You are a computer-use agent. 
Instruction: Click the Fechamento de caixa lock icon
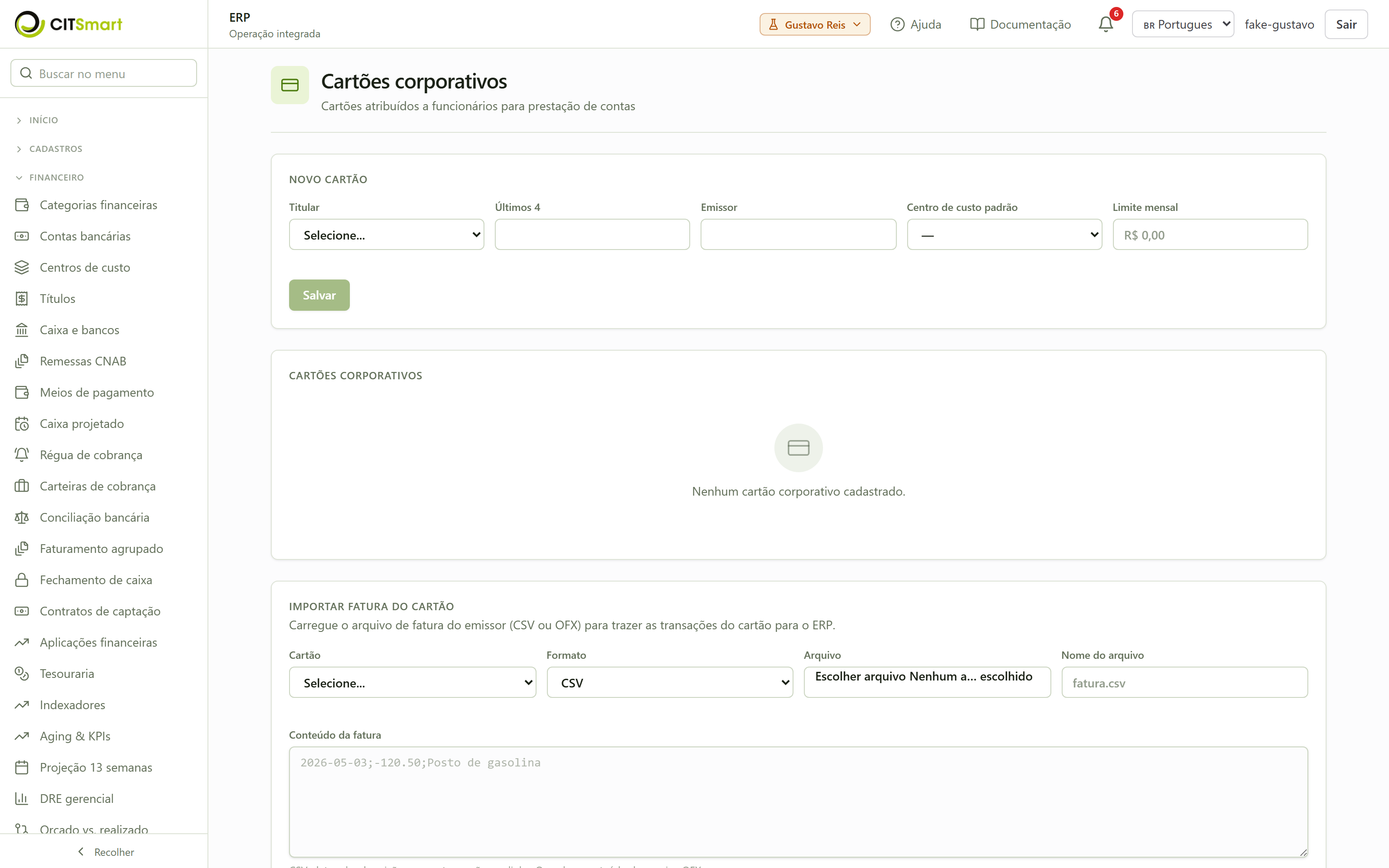[22, 580]
